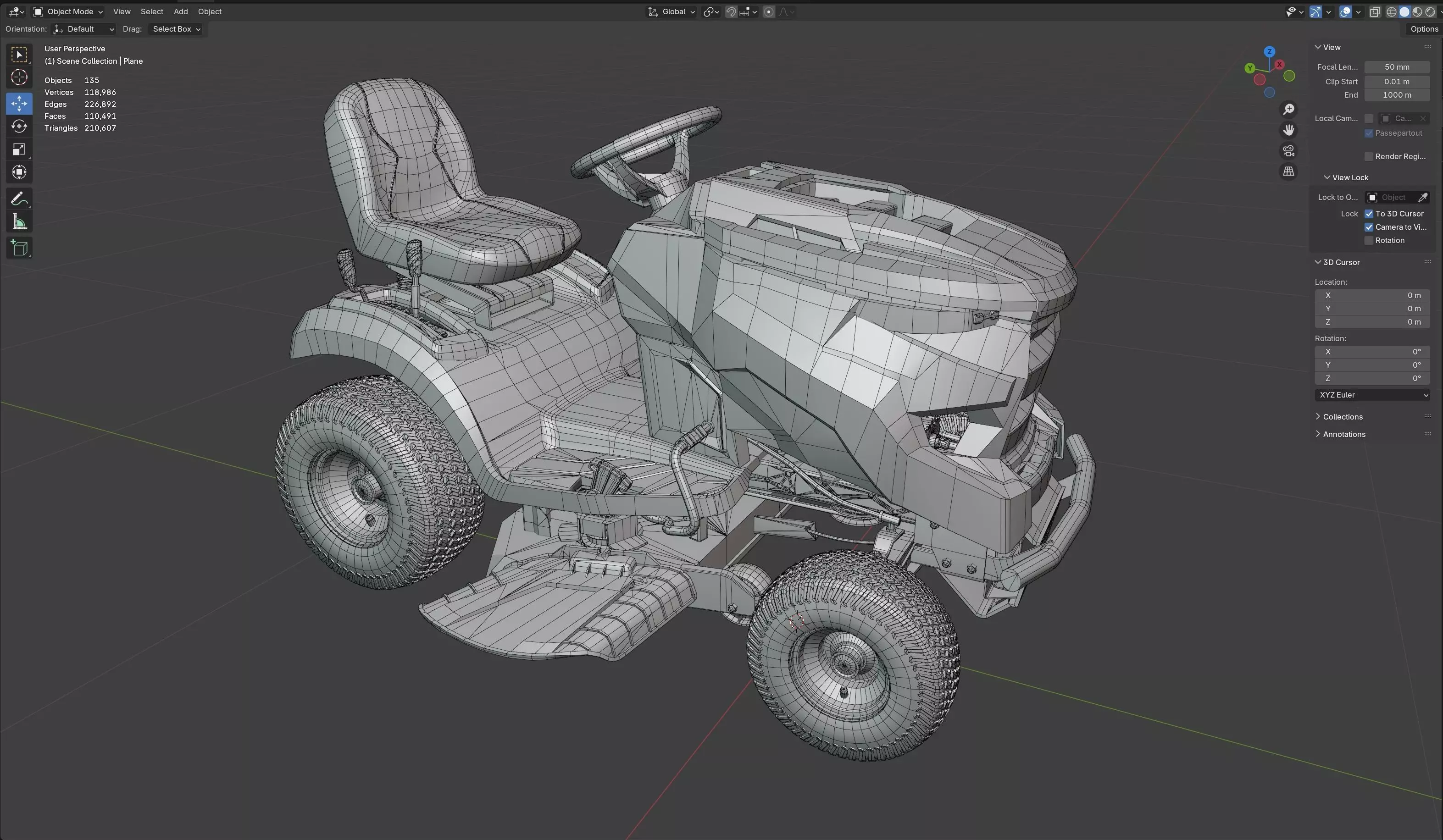Image resolution: width=1443 pixels, height=840 pixels.
Task: Click the Lock to Object field
Action: click(x=1392, y=198)
